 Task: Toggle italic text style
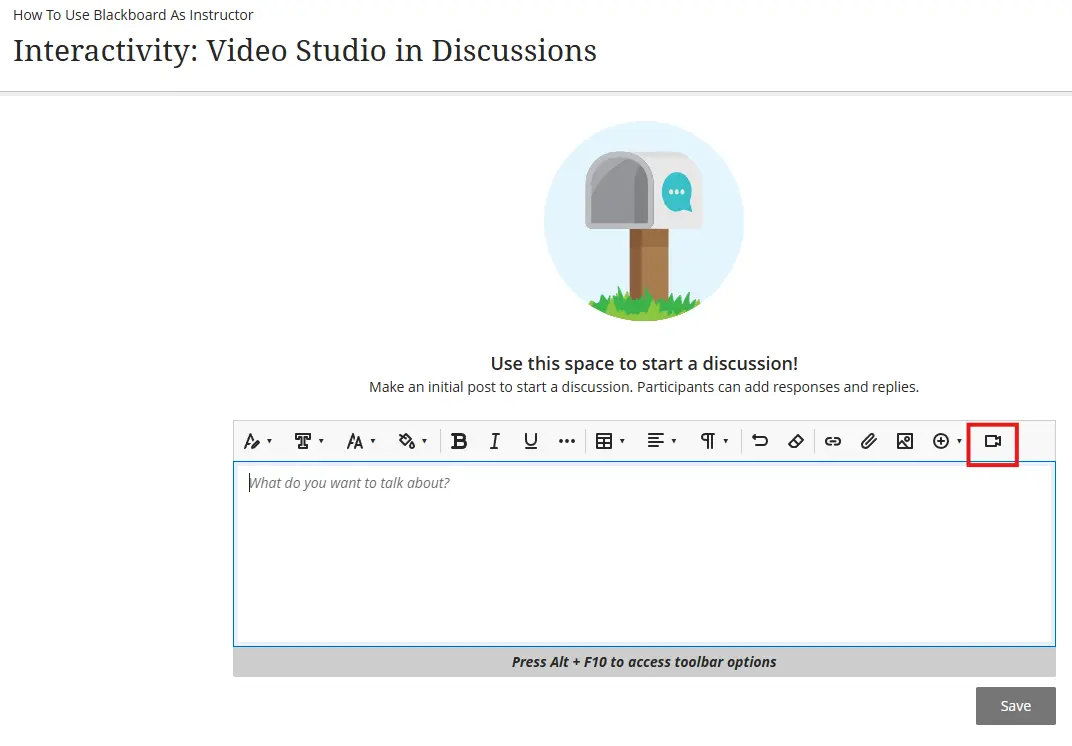coord(494,441)
